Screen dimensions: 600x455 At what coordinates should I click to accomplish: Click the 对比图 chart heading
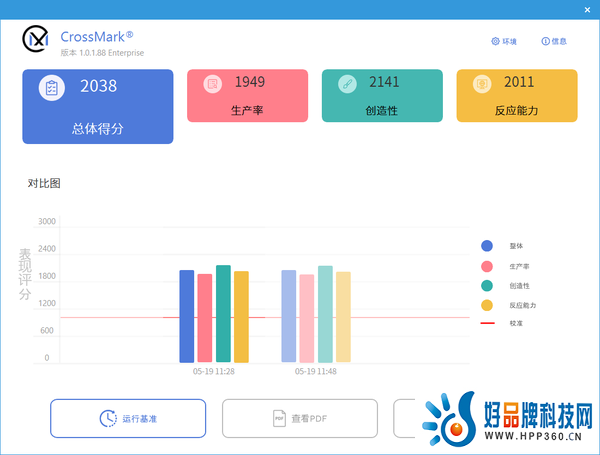click(x=44, y=183)
